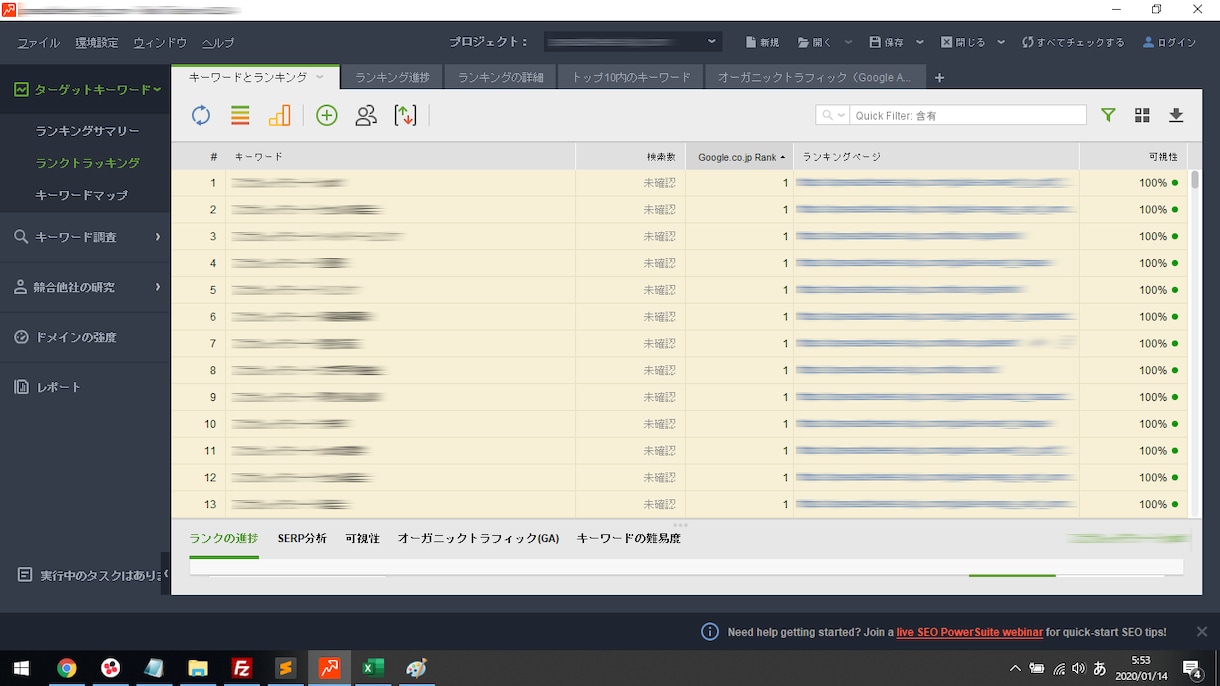The image size is (1220, 686).
Task: Select ランキングサマリー in sidebar
Action: [87, 130]
